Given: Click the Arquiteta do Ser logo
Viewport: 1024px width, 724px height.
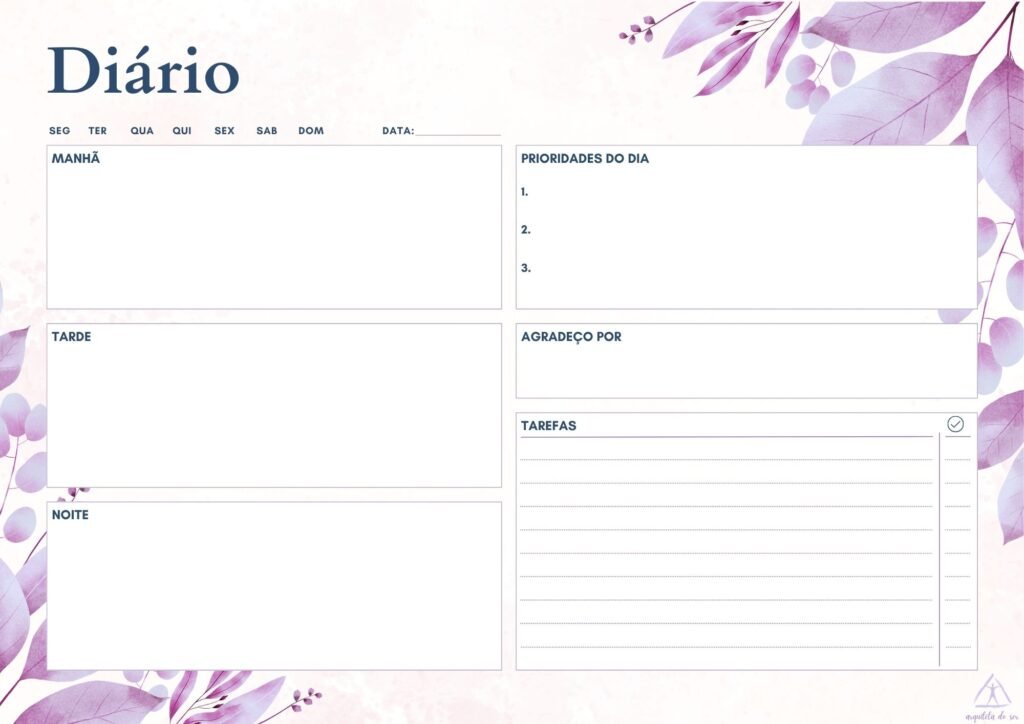Looking at the screenshot, I should click(990, 694).
